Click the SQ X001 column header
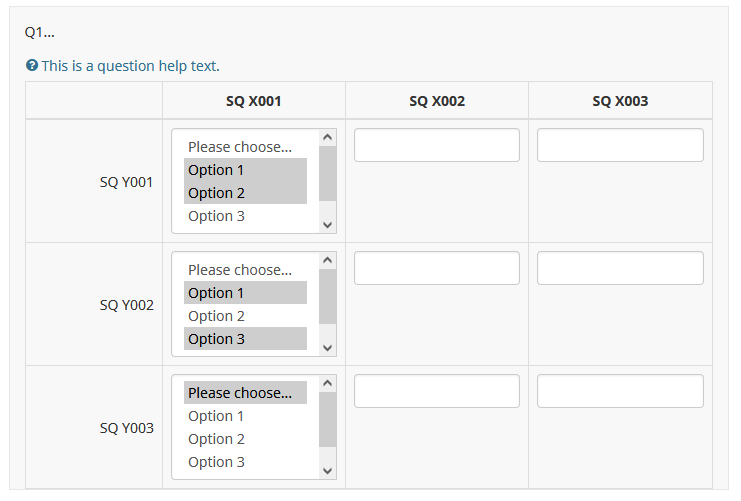The height and width of the screenshot is (501, 741). (254, 101)
